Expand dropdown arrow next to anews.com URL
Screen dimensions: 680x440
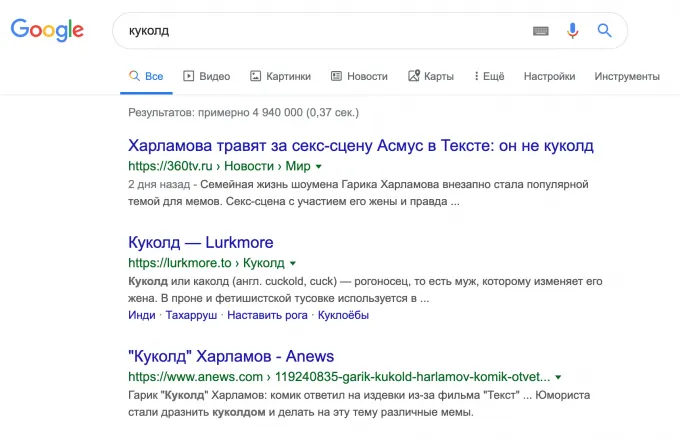[558, 378]
